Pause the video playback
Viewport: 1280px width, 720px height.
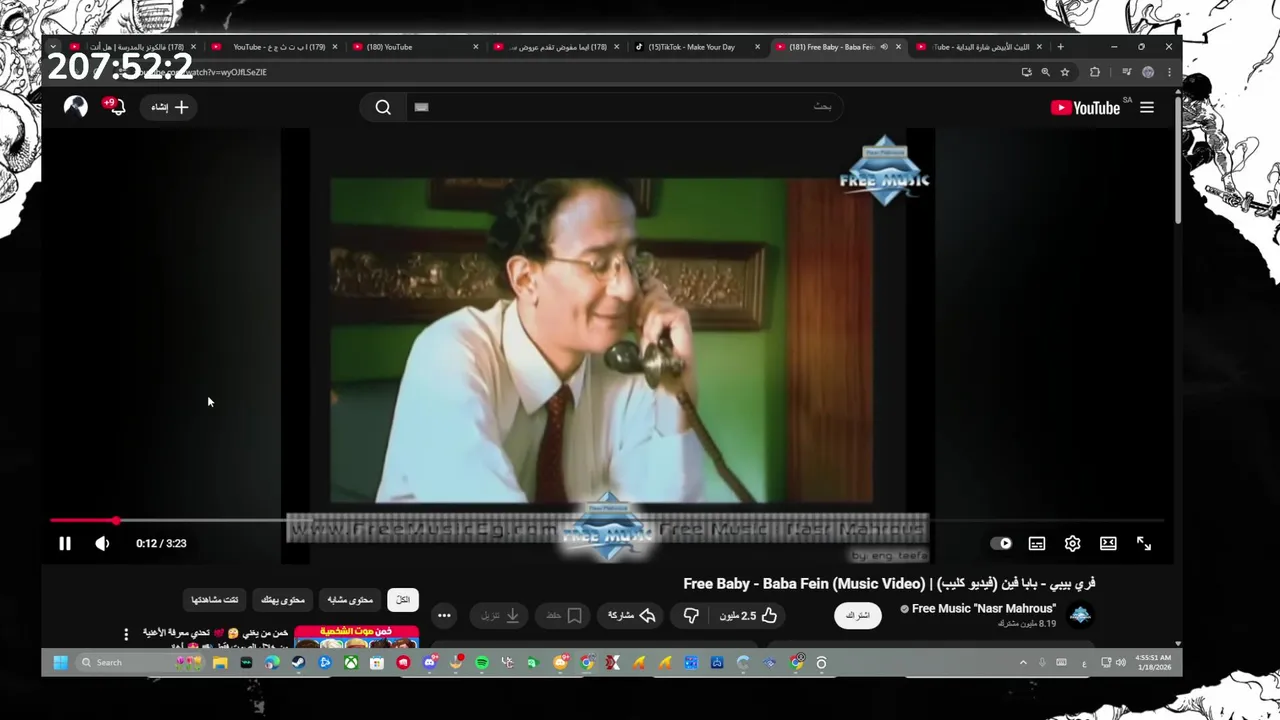click(x=65, y=544)
